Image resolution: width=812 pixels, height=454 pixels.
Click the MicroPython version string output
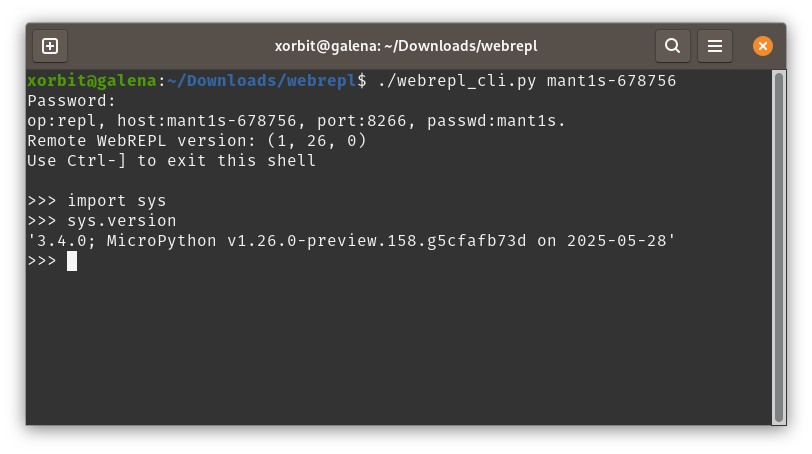point(352,241)
